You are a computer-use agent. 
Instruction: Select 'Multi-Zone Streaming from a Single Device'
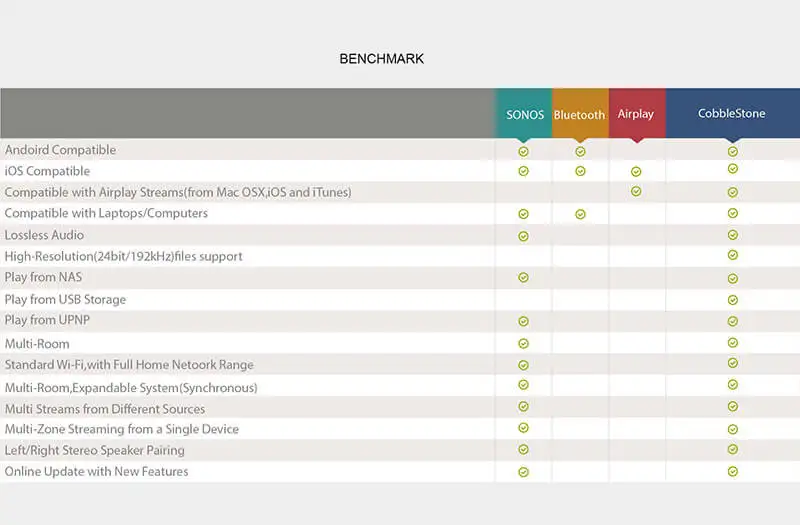[121, 429]
